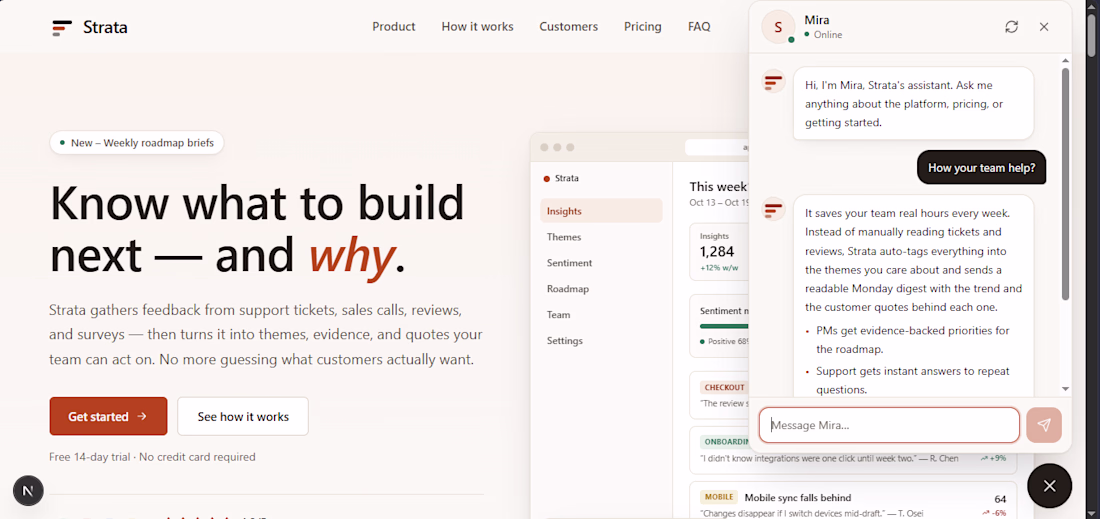Click the CHECKOUT tag in the insights list
1100x519 pixels.
coord(724,387)
